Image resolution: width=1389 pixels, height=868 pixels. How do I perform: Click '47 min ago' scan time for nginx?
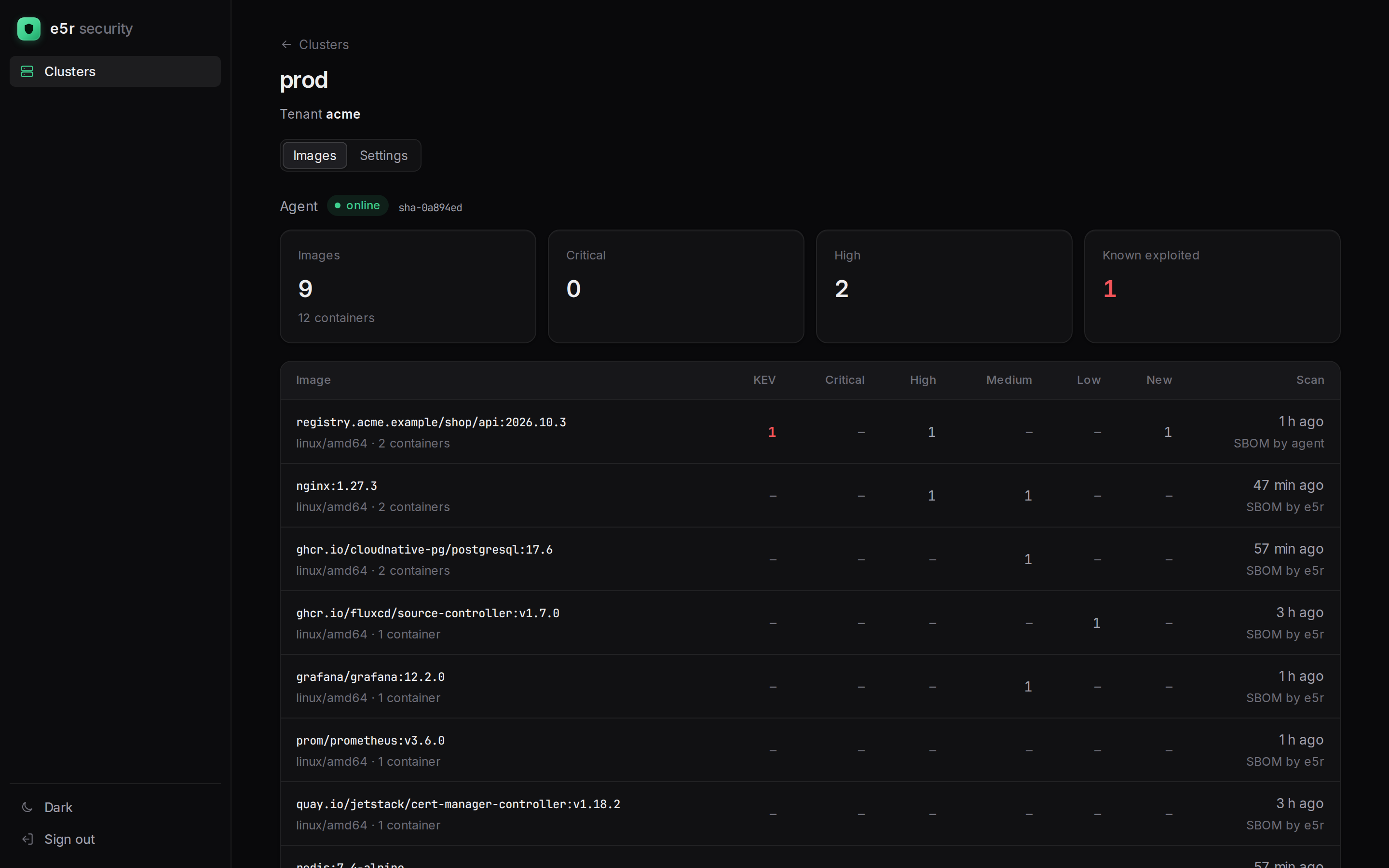(1288, 485)
